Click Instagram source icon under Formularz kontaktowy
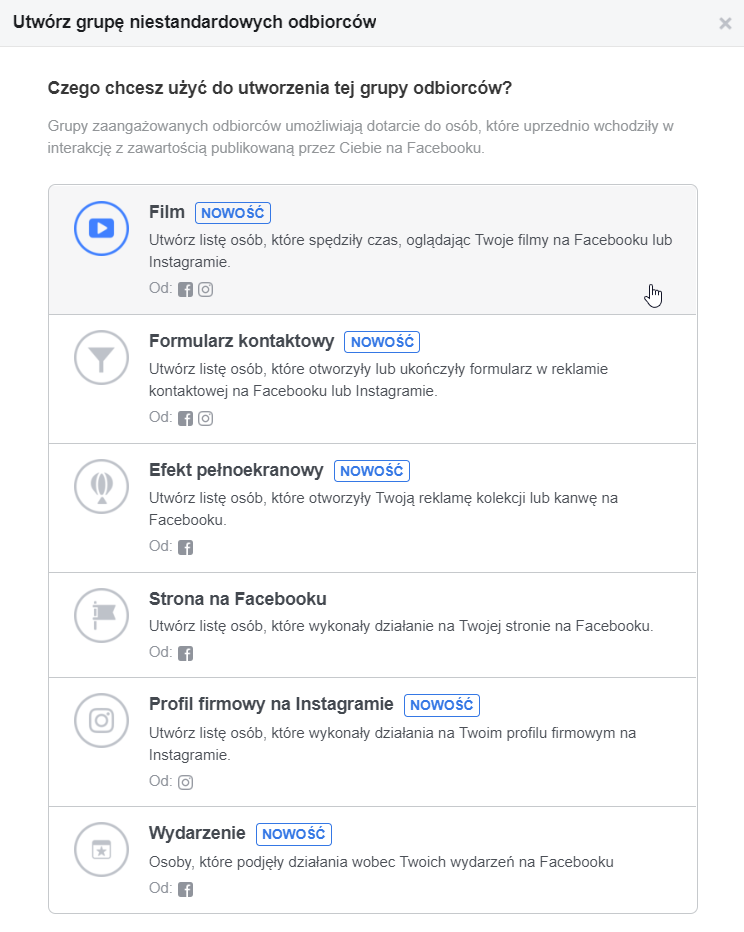Image resolution: width=744 pixels, height=932 pixels. pos(206,418)
